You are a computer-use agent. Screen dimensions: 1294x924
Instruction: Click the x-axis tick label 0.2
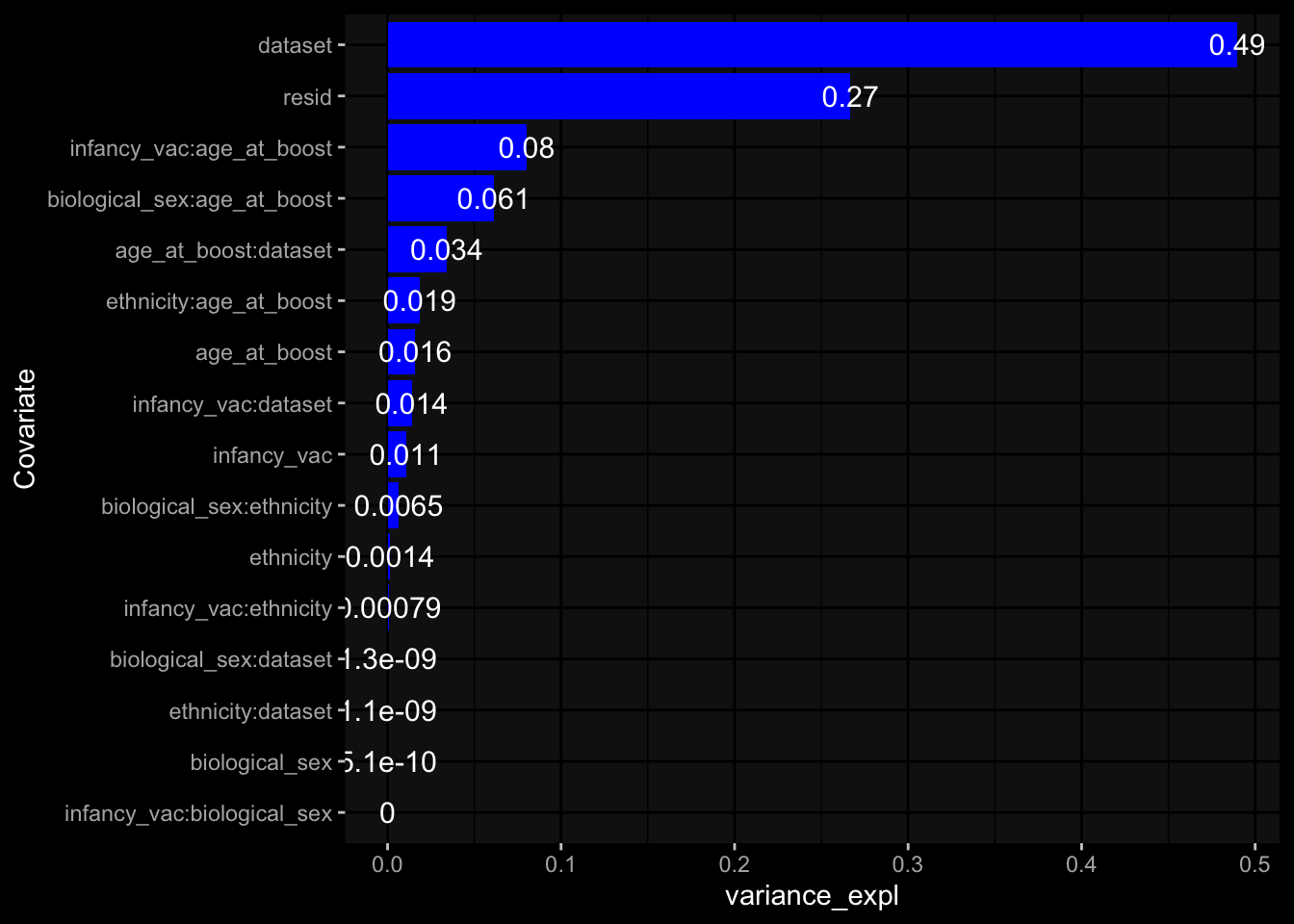tap(735, 864)
